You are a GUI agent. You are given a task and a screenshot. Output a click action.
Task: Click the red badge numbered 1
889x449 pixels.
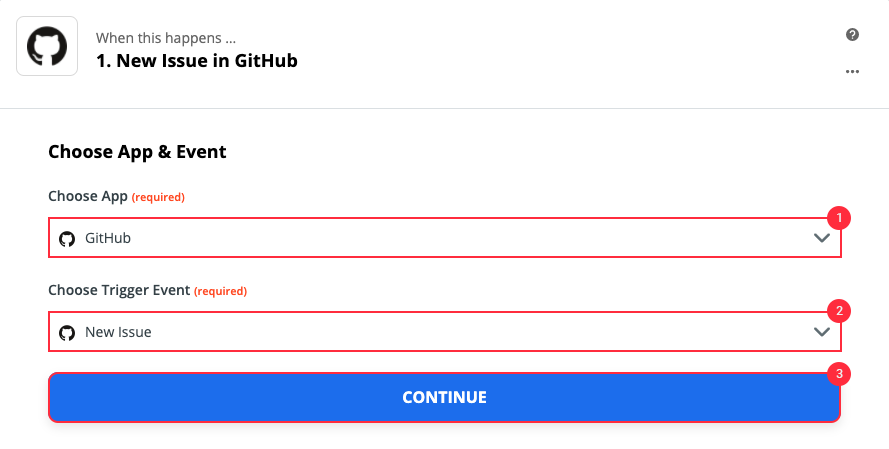pyautogui.click(x=839, y=218)
